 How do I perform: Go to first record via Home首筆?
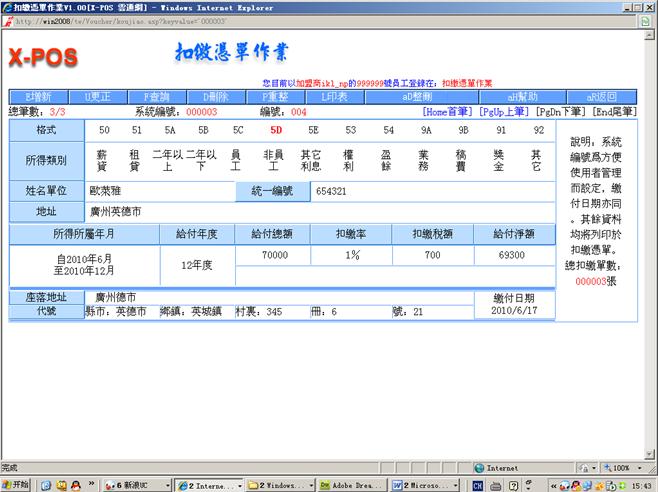tap(448, 112)
